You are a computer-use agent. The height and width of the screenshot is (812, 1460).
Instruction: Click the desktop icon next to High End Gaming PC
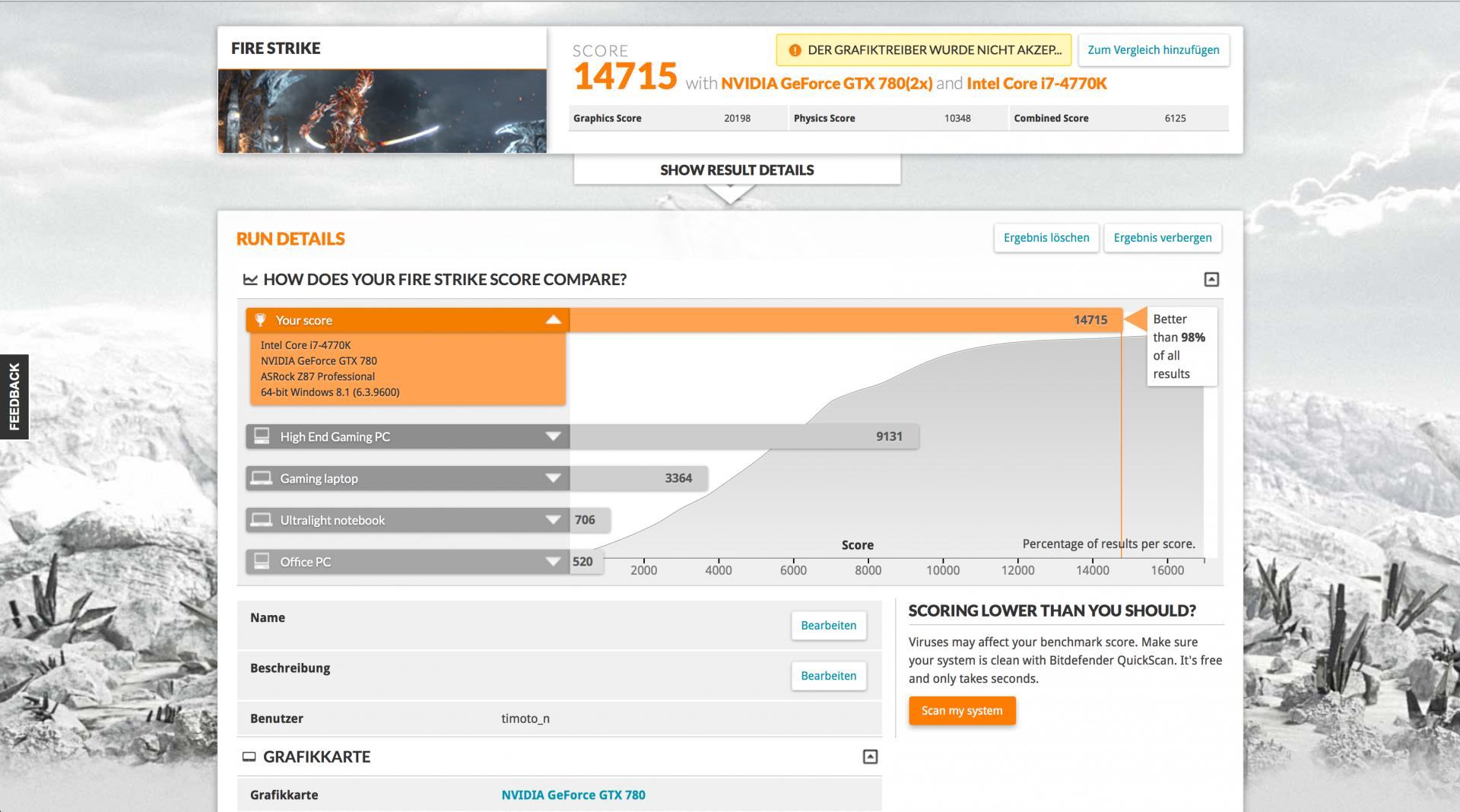262,436
